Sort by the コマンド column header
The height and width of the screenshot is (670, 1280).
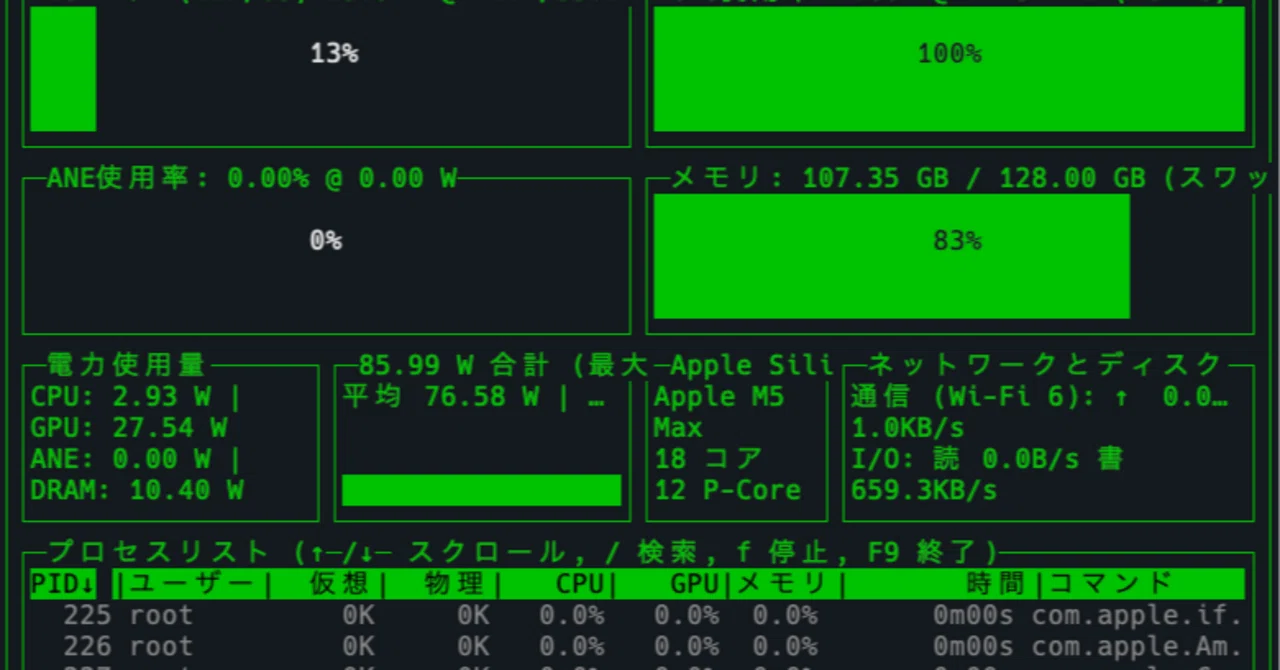tap(1111, 584)
